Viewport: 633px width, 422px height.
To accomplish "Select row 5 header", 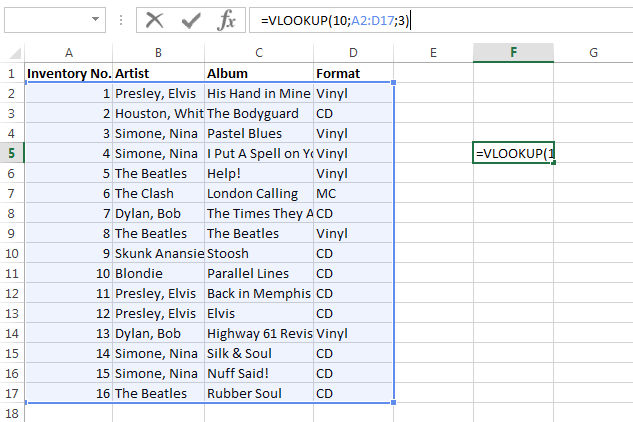I will coord(12,153).
